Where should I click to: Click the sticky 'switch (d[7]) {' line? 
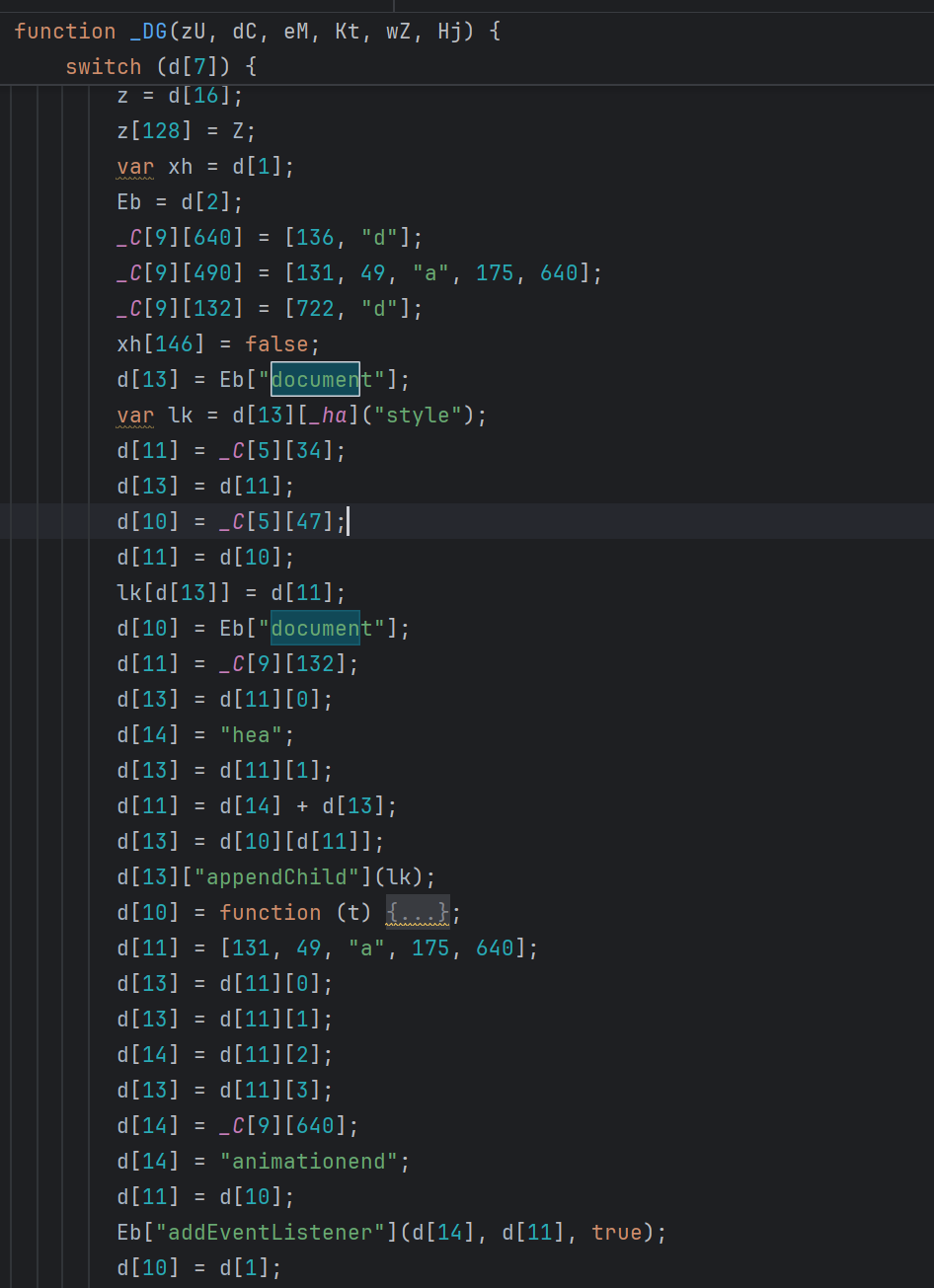click(x=161, y=67)
